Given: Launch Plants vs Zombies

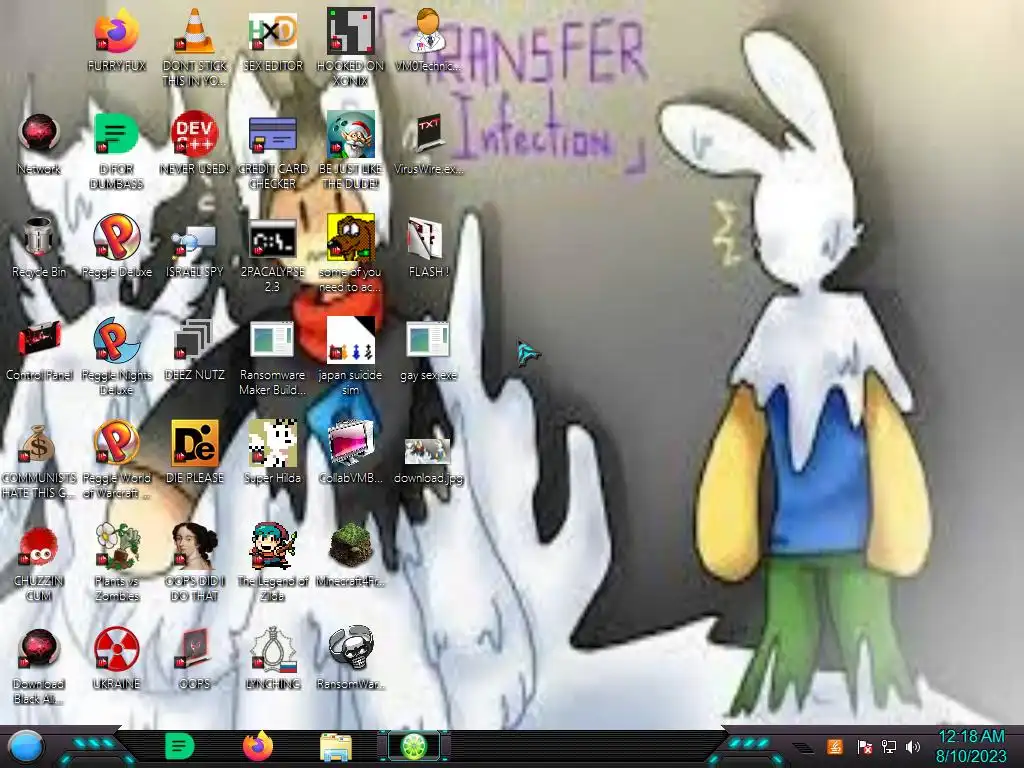Looking at the screenshot, I should click(x=116, y=546).
